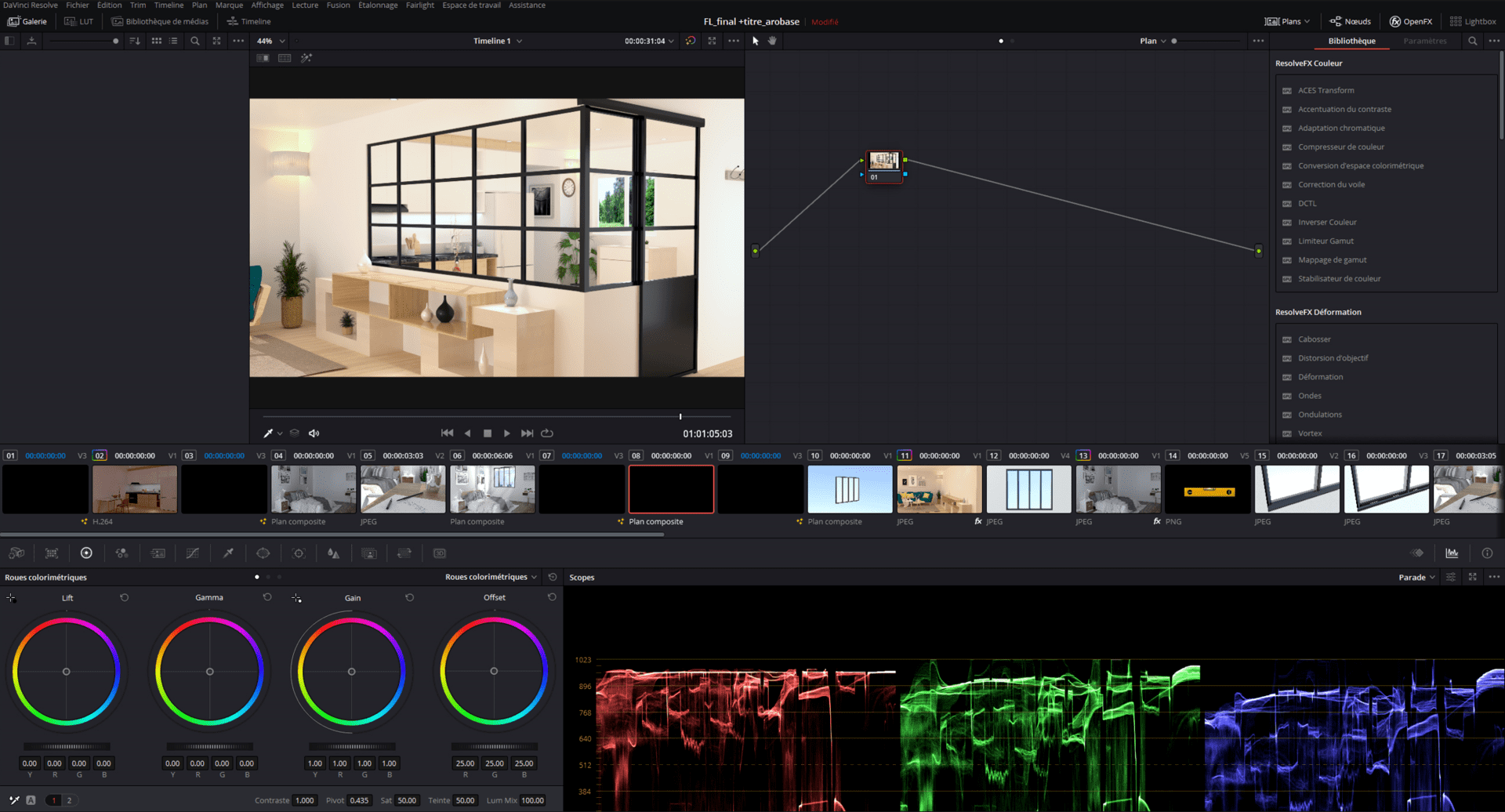The image size is (1505, 812).
Task: Switch to the Paramètres tab
Action: coord(1424,41)
